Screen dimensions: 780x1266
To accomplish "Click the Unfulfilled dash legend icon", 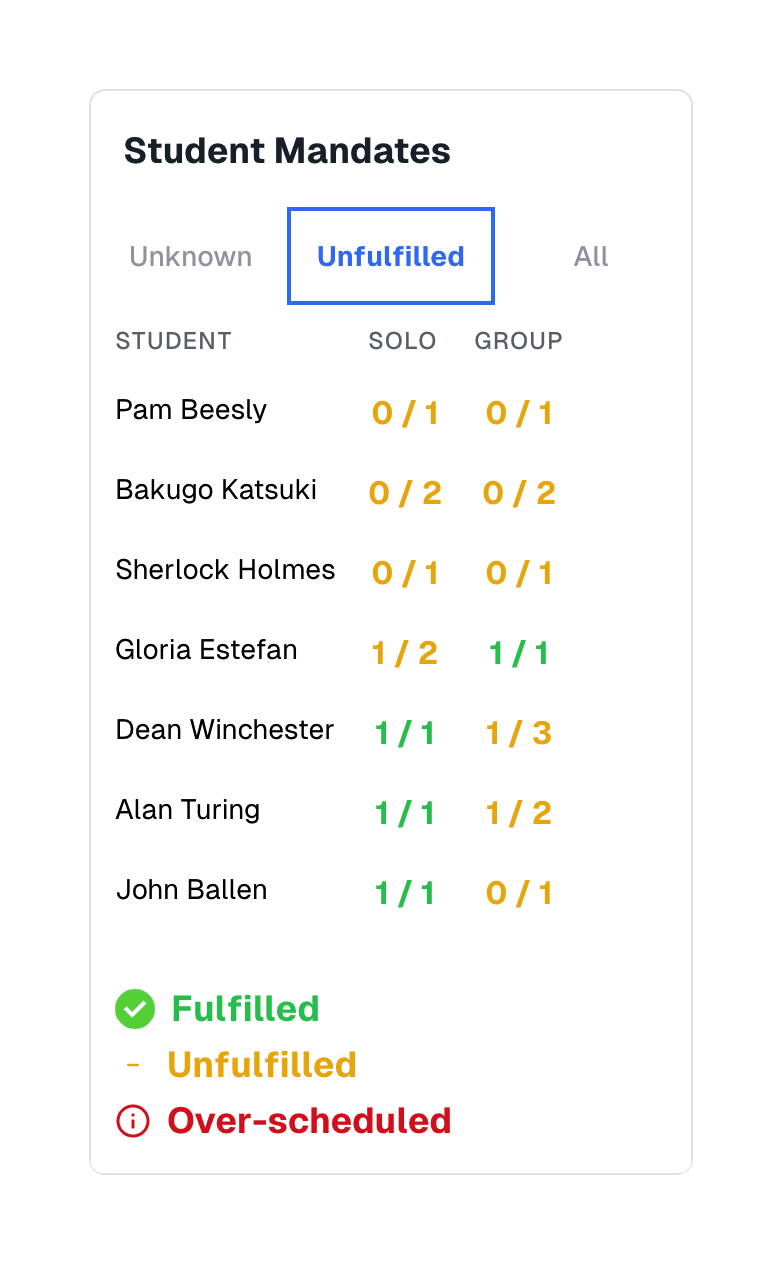I will point(133,1065).
